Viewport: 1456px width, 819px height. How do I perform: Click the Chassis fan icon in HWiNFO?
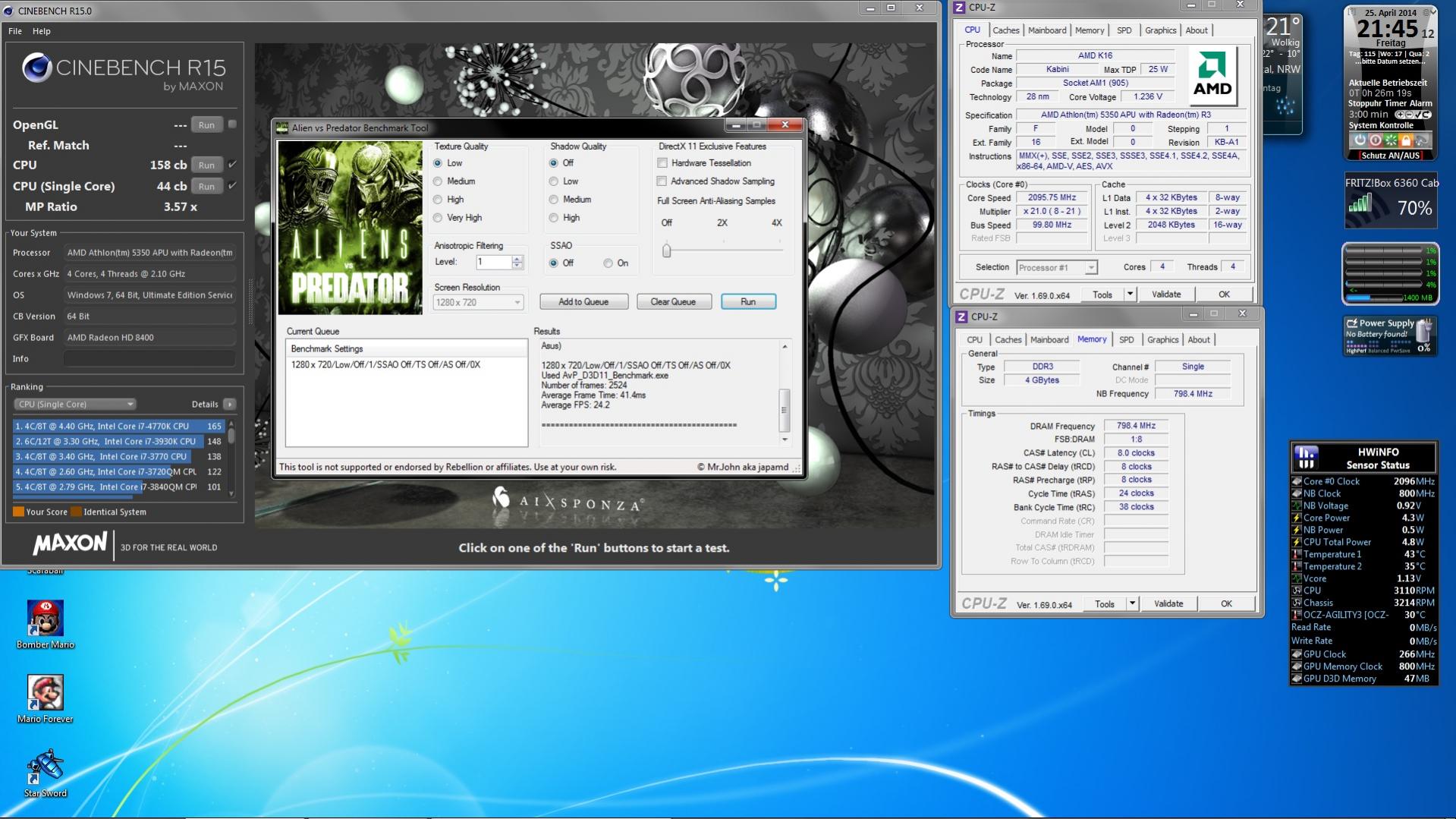(1297, 603)
